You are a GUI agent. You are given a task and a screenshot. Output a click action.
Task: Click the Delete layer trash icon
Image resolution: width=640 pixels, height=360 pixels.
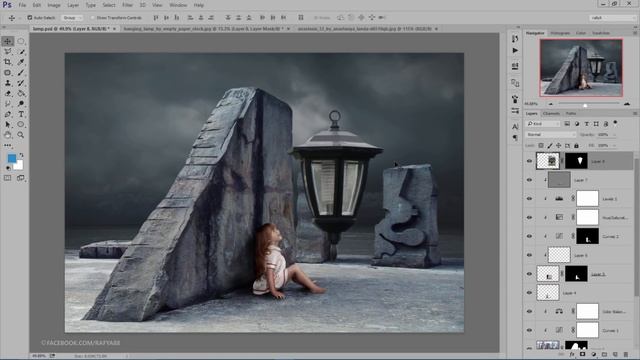pyautogui.click(x=626, y=354)
